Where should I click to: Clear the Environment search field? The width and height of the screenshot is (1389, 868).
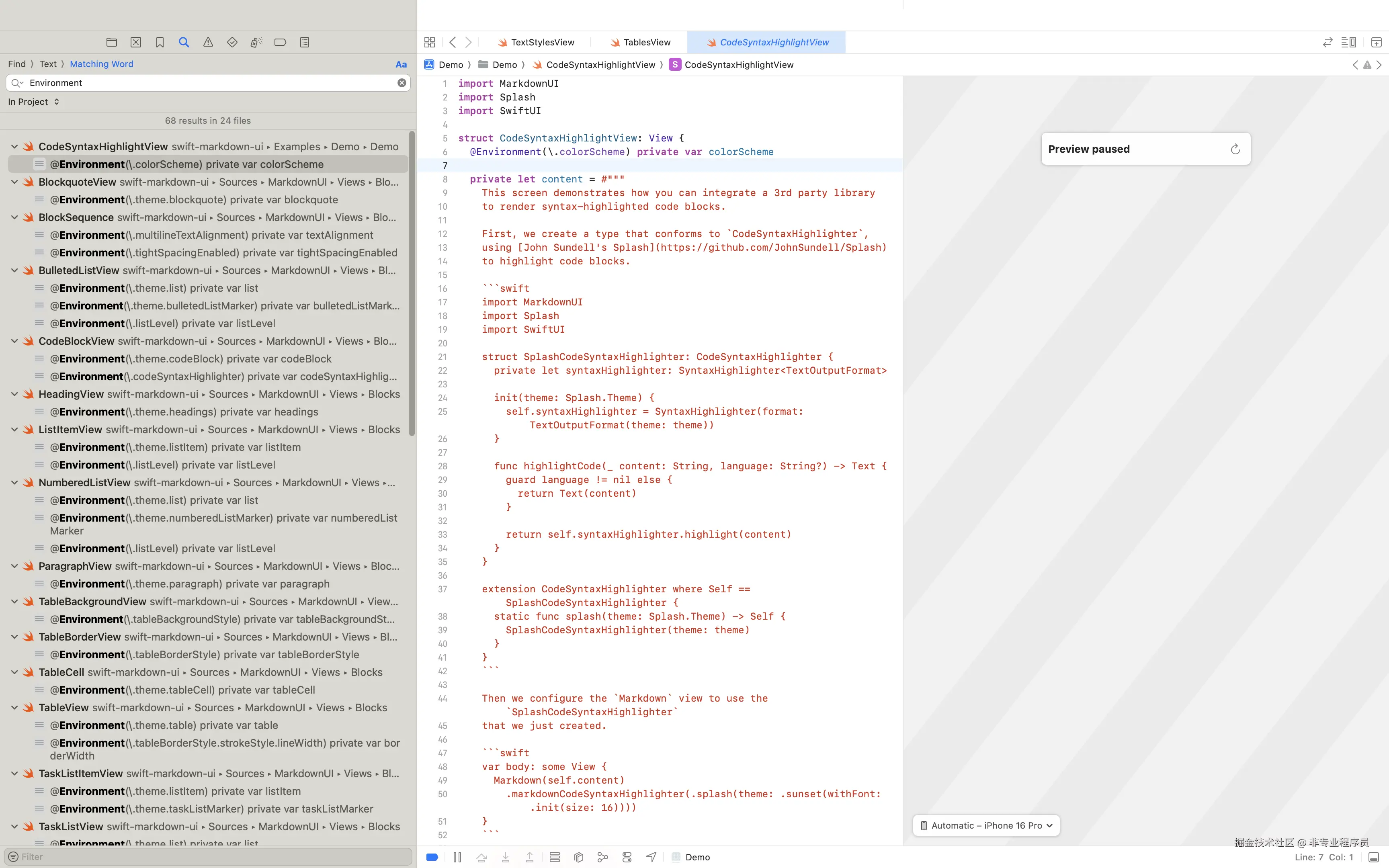(402, 83)
